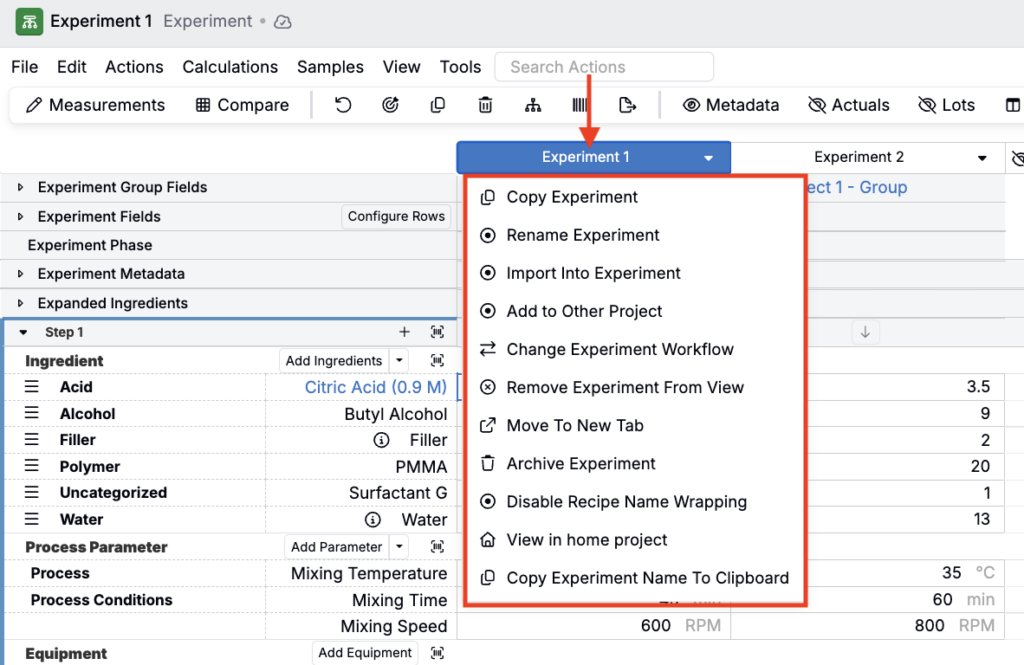
Task: Click the undo icon in the toolbar
Action: point(343,105)
